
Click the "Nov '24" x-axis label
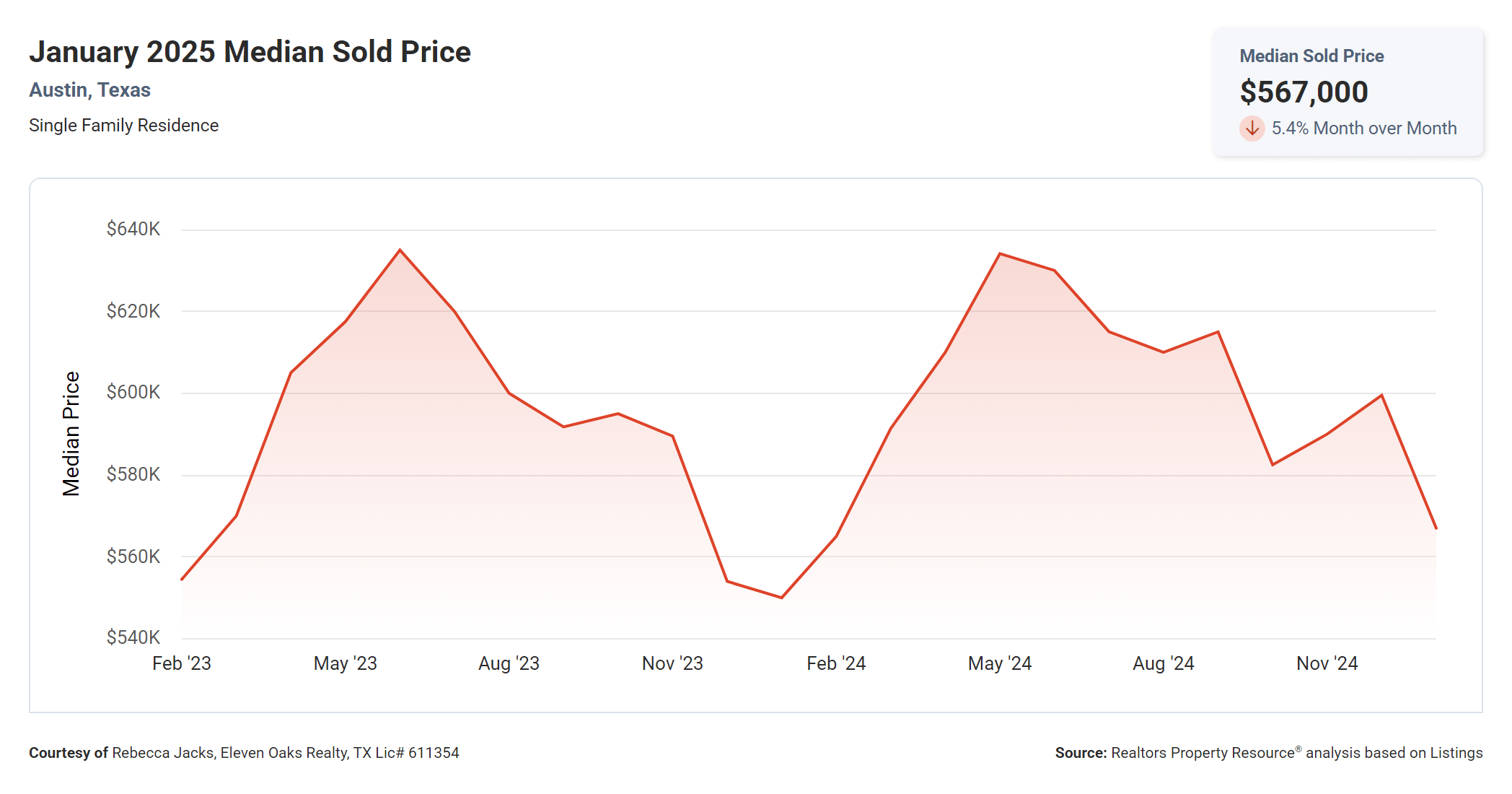(1327, 663)
